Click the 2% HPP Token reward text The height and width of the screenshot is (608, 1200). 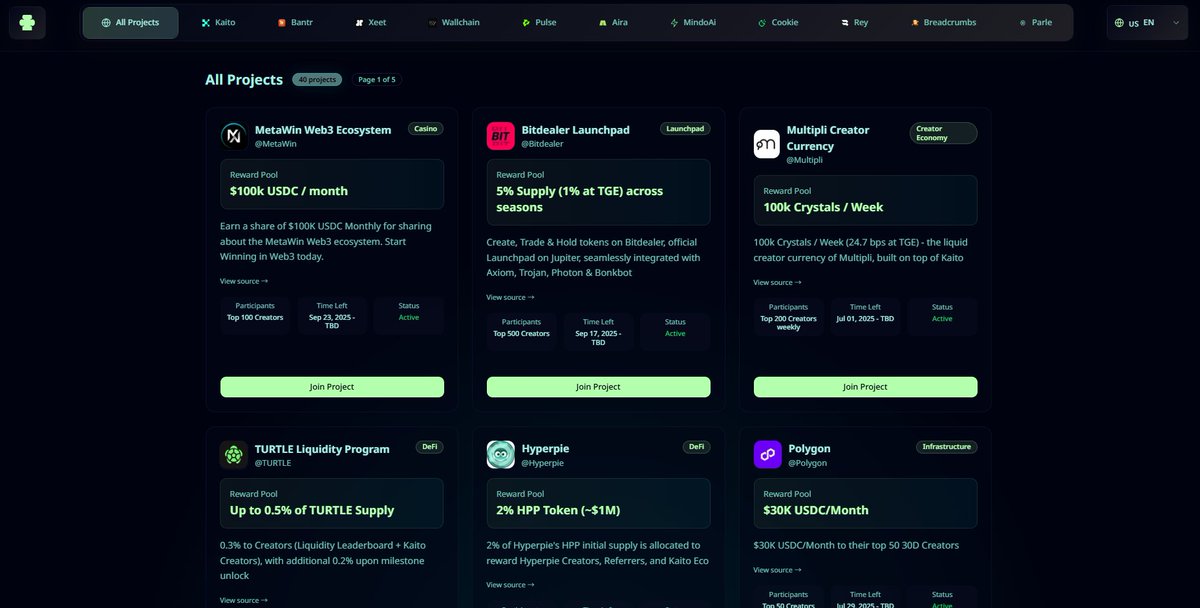[x=558, y=510]
